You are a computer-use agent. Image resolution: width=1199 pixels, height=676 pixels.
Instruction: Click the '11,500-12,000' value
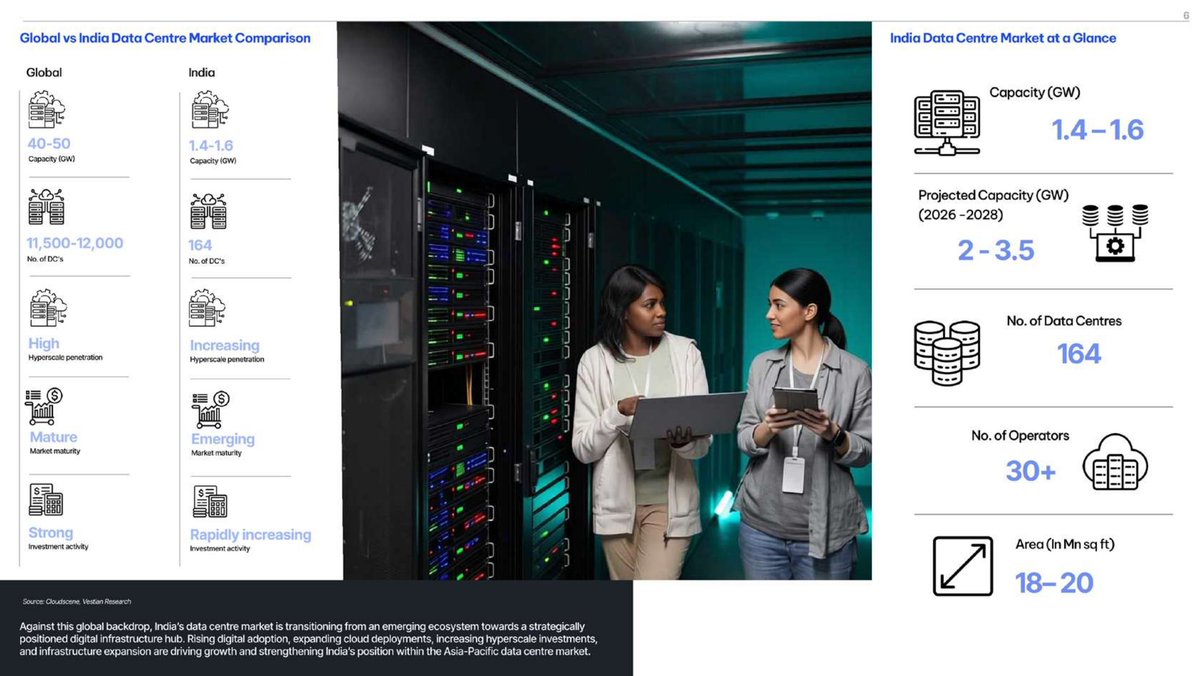[x=75, y=243]
